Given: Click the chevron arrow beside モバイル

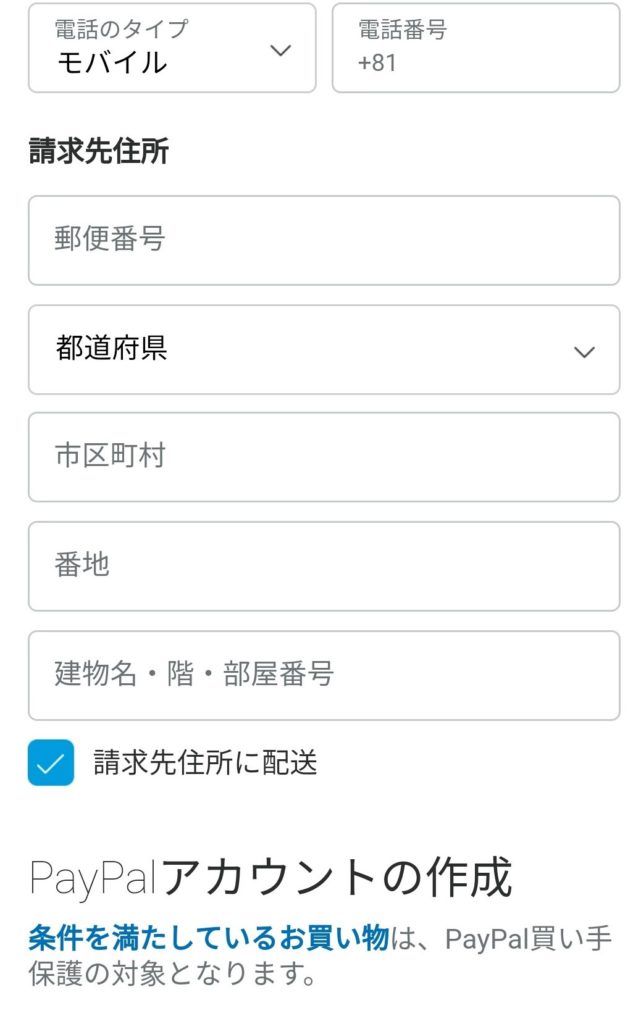Looking at the screenshot, I should [281, 50].
